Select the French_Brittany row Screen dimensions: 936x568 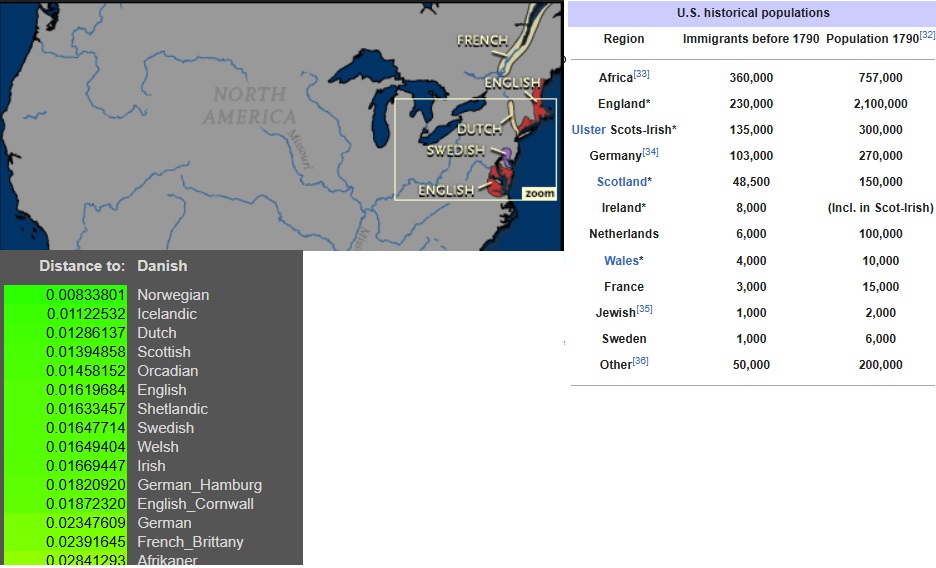pyautogui.click(x=153, y=542)
